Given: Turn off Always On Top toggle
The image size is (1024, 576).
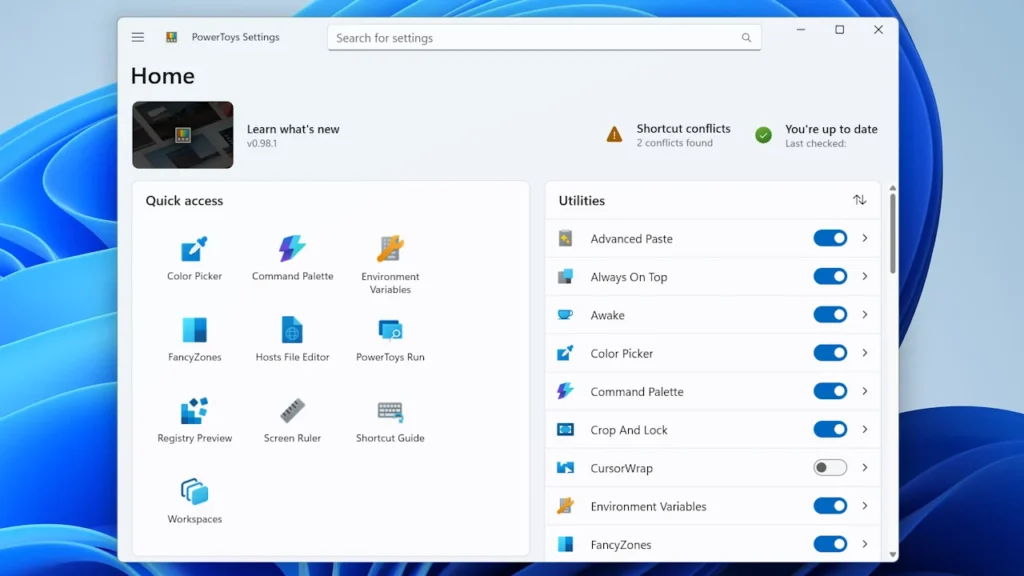Looking at the screenshot, I should coord(830,276).
